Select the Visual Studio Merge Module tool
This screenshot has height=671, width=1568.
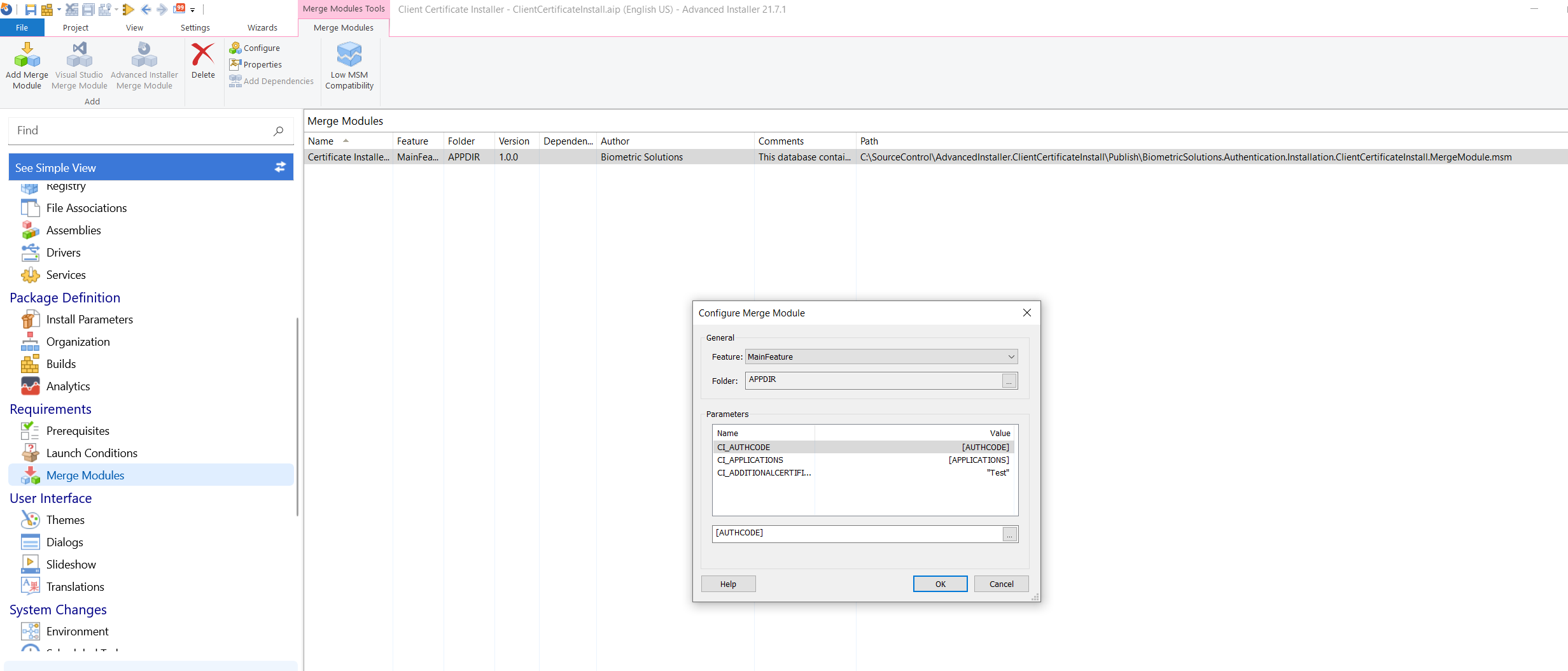[x=79, y=64]
